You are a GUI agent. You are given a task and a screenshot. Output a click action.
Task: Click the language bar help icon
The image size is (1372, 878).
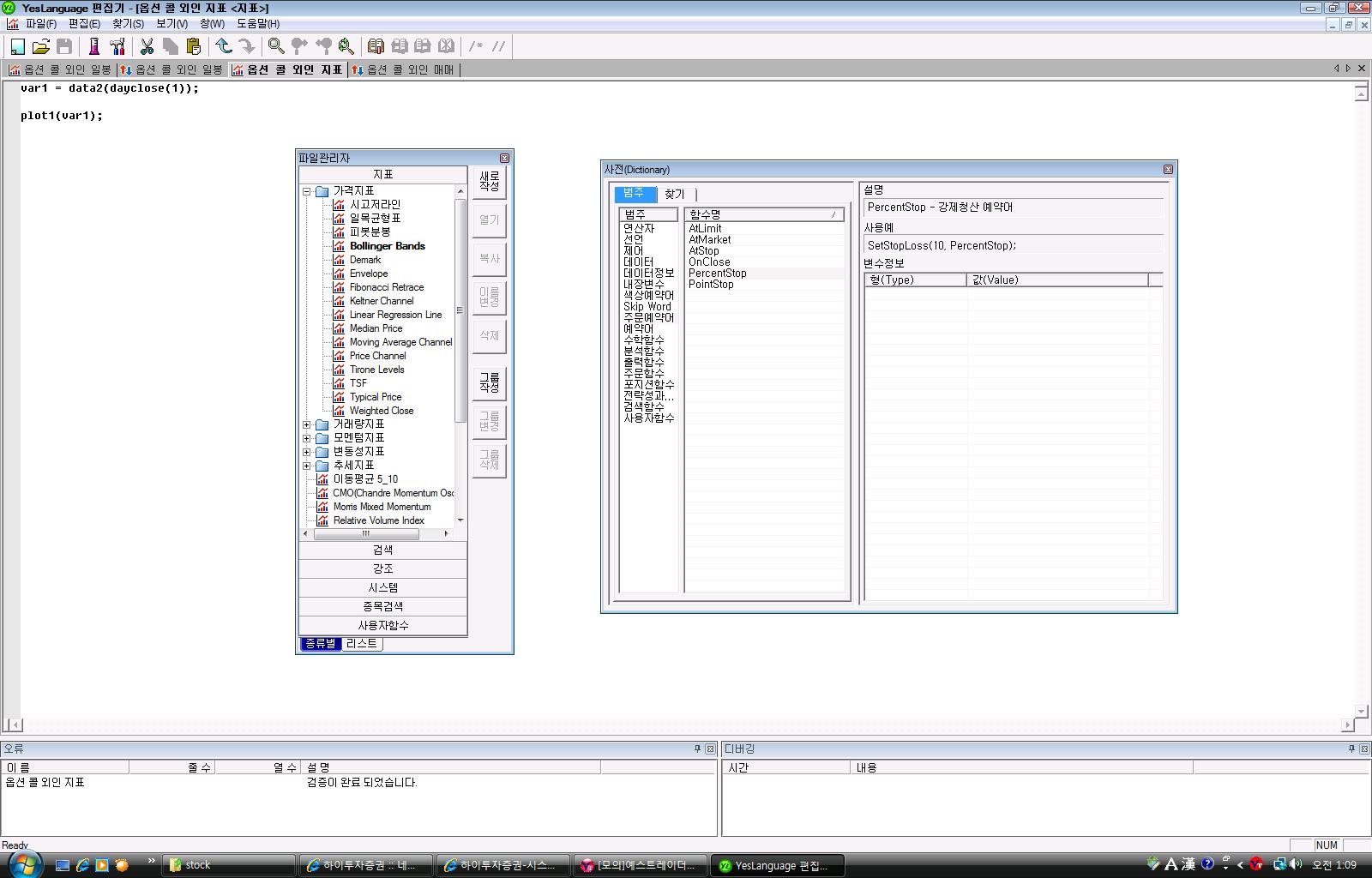tap(1207, 864)
